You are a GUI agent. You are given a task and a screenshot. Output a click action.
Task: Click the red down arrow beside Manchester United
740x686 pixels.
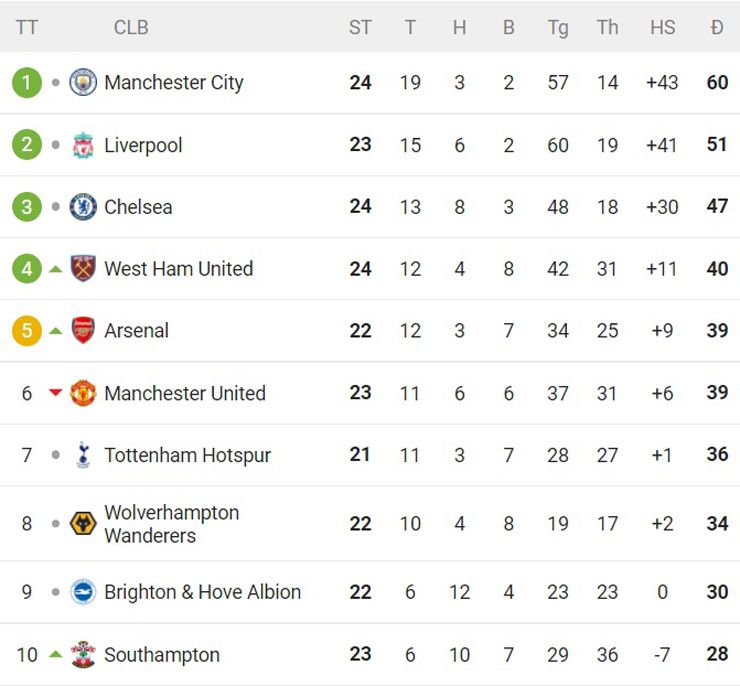point(56,393)
